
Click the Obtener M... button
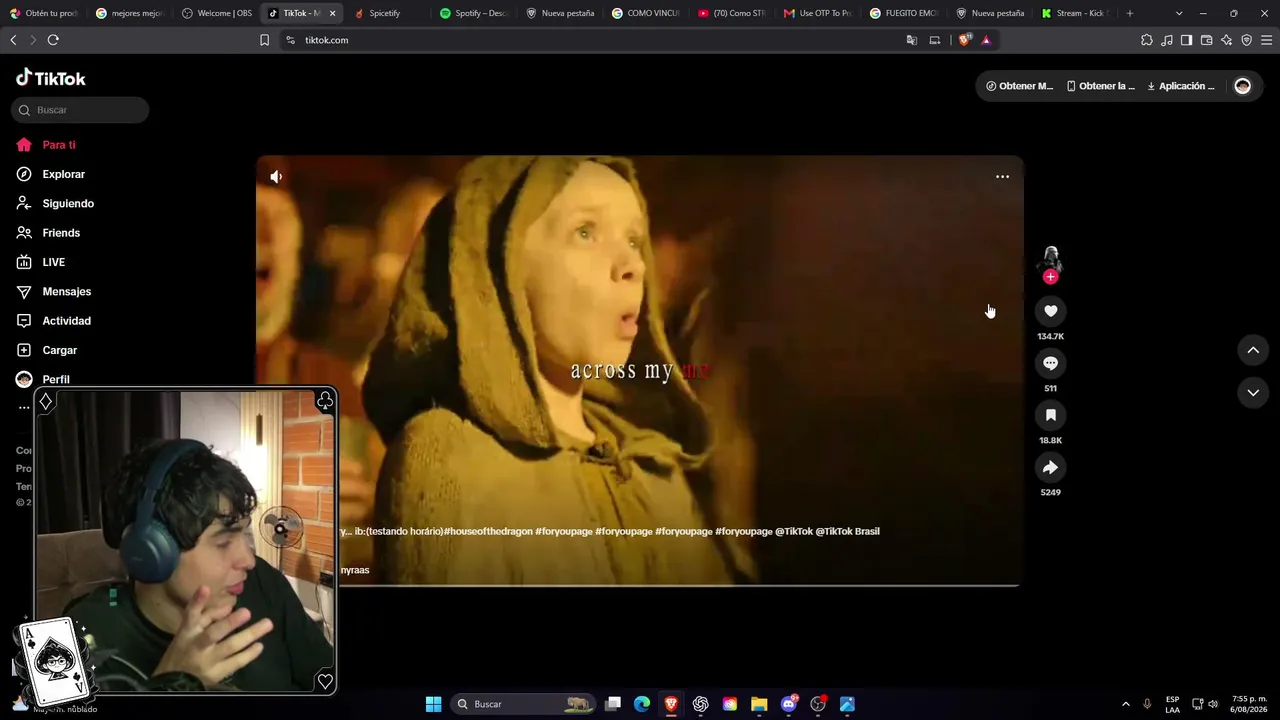[x=1019, y=86]
